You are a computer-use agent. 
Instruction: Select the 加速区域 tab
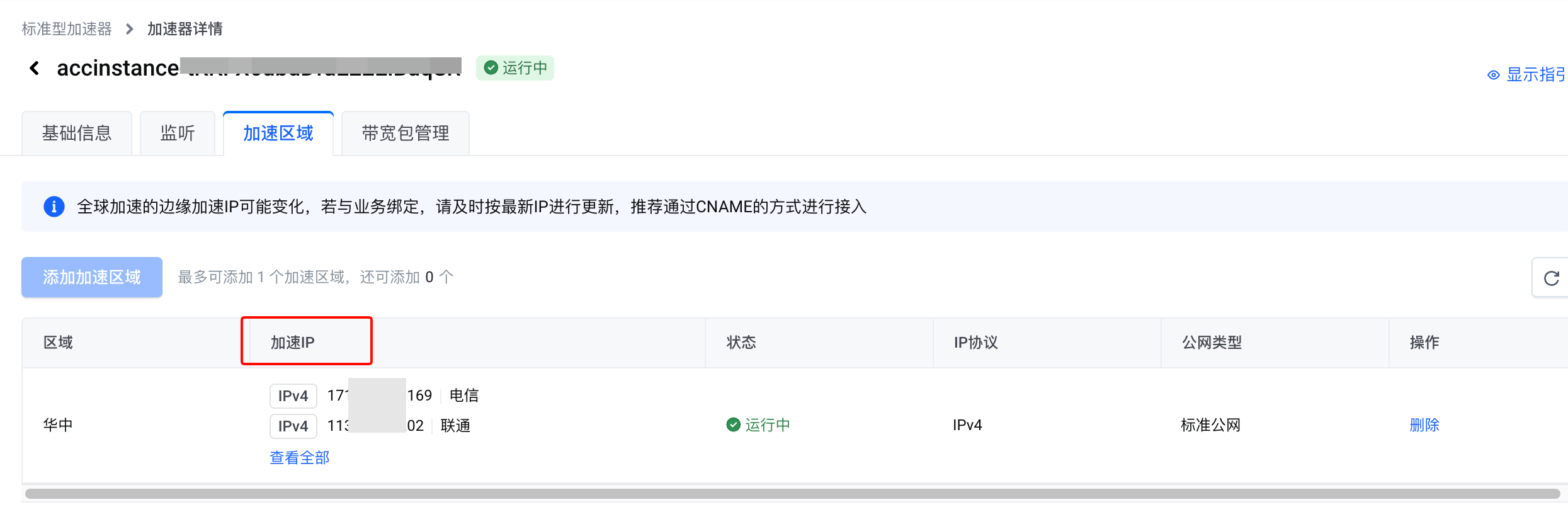click(x=278, y=134)
